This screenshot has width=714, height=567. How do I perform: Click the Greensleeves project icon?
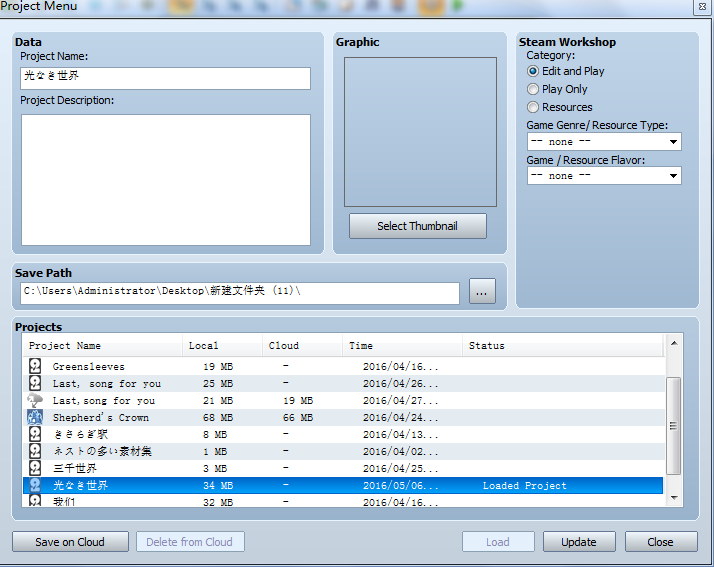tap(35, 366)
